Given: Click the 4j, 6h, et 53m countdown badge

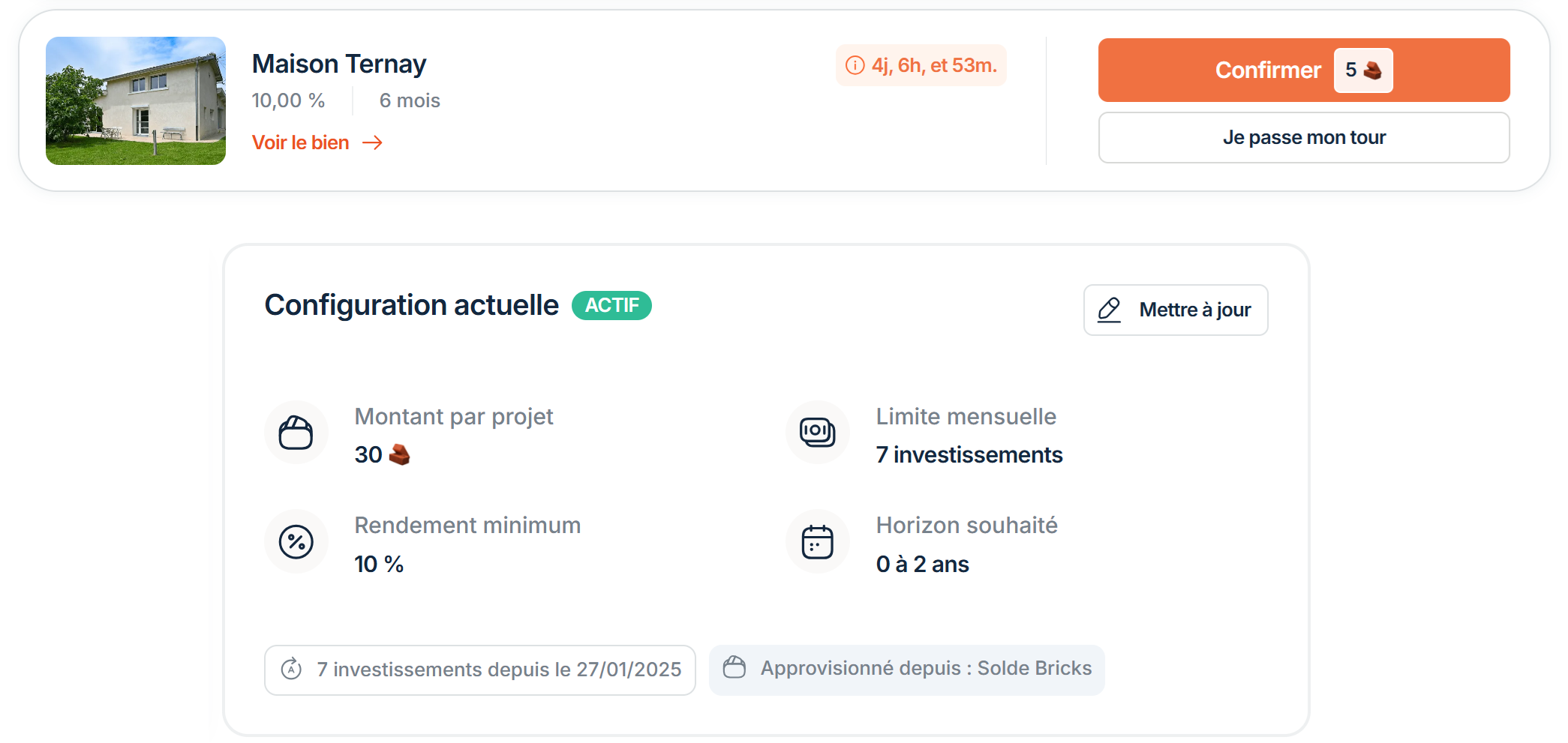Looking at the screenshot, I should tap(921, 66).
